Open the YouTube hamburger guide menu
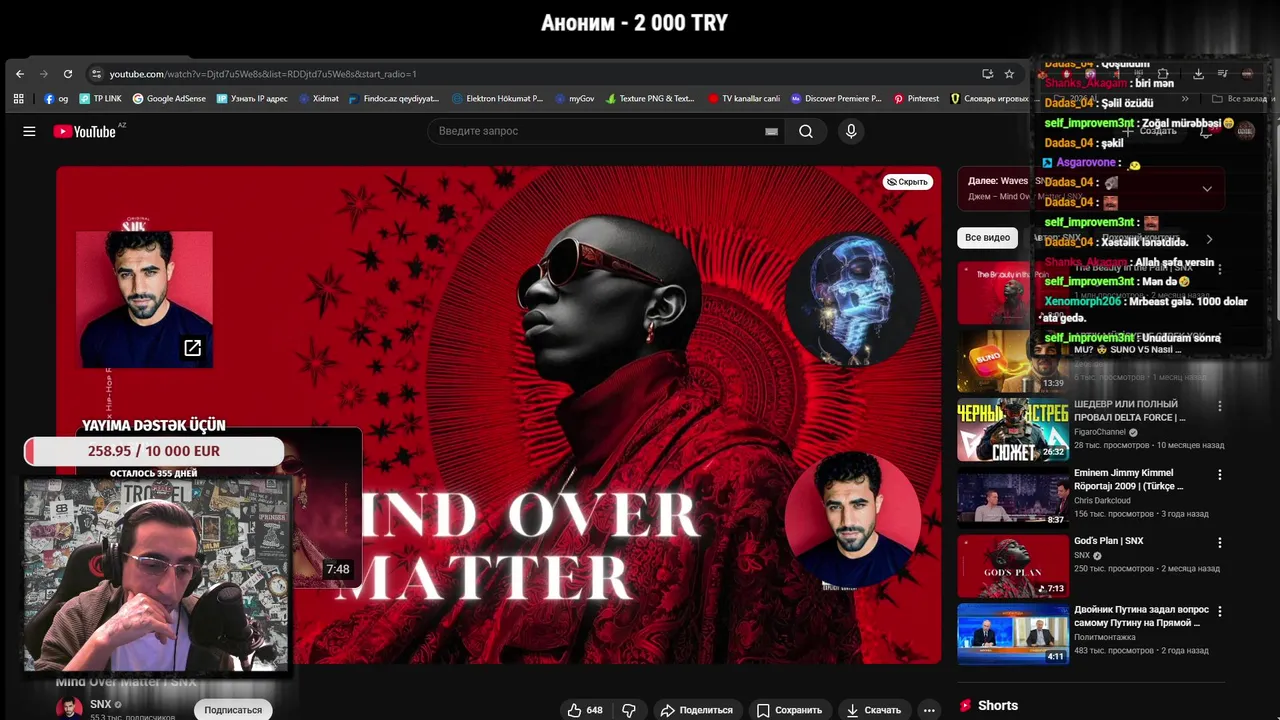 (29, 131)
